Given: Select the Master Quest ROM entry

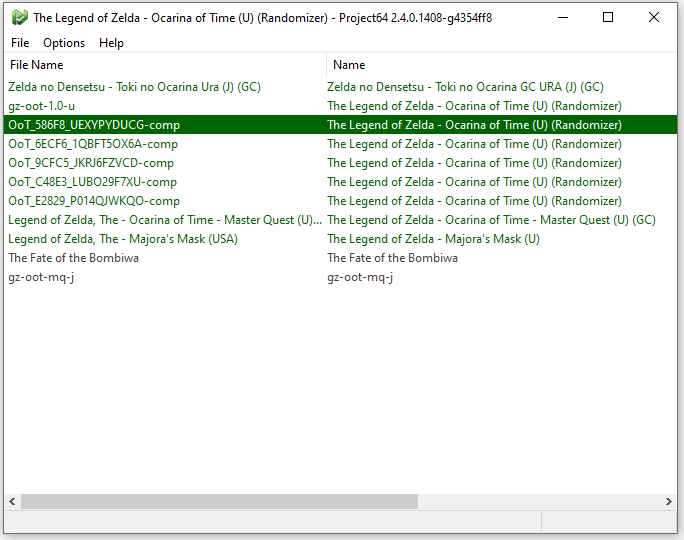Looking at the screenshot, I should (165, 220).
